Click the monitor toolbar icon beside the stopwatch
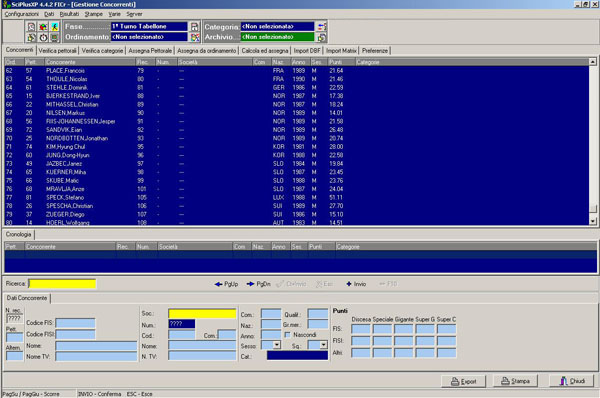The height and width of the screenshot is (398, 600). click(x=55, y=38)
